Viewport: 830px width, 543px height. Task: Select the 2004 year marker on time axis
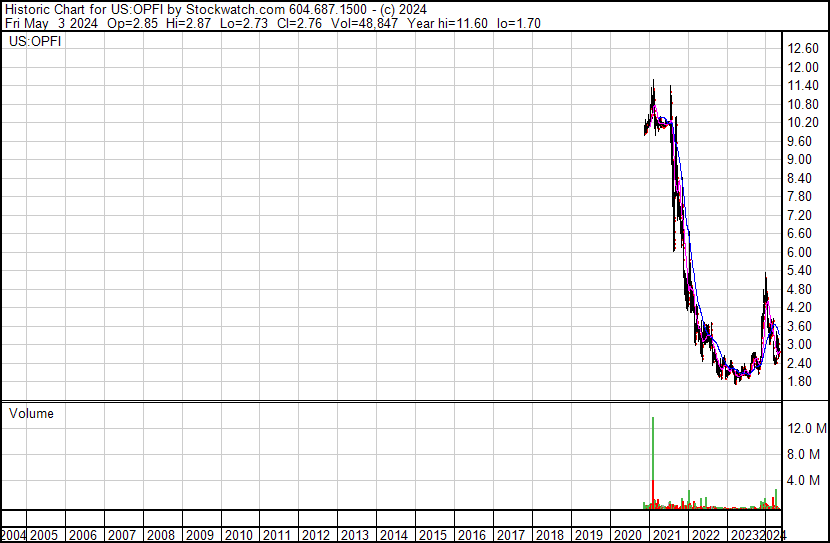pyautogui.click(x=15, y=535)
